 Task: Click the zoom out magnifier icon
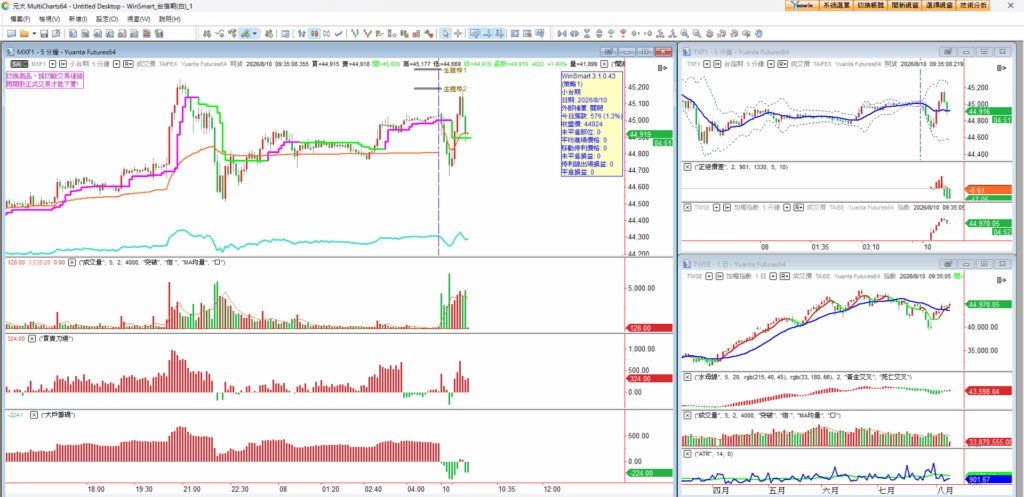(697, 33)
